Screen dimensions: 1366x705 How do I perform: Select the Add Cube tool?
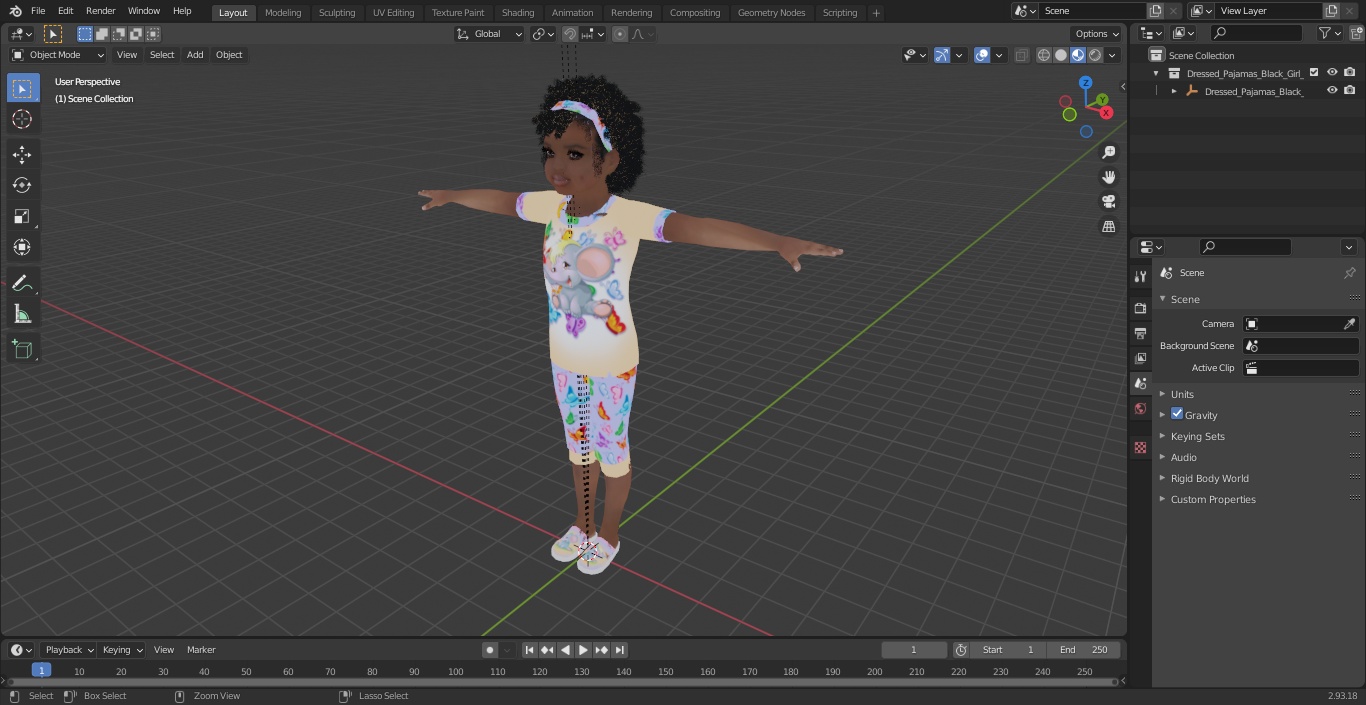pos(22,349)
